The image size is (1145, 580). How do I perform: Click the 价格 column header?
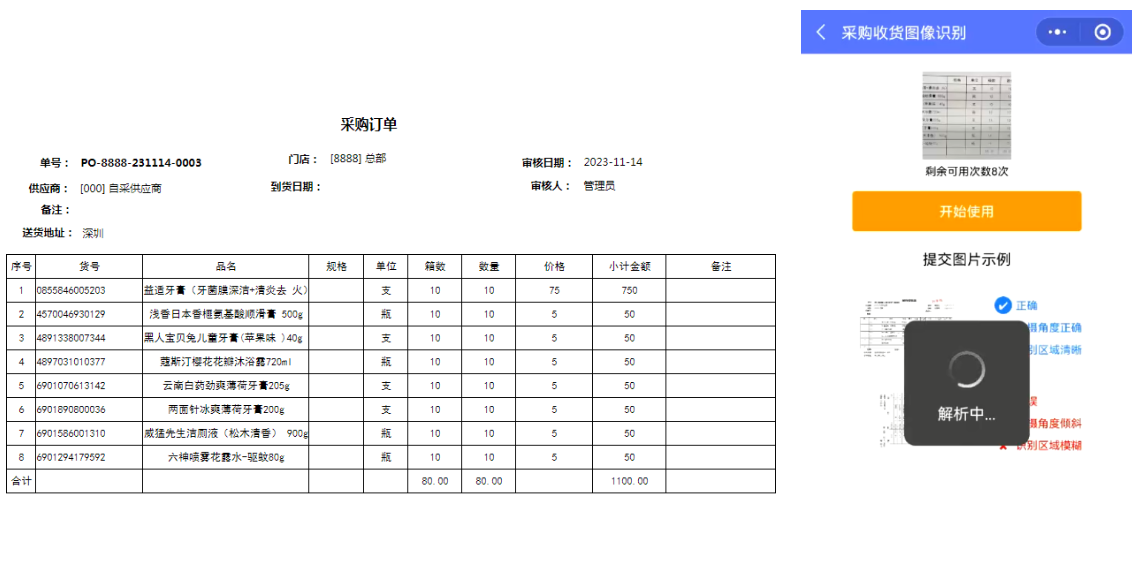[x=554, y=267]
